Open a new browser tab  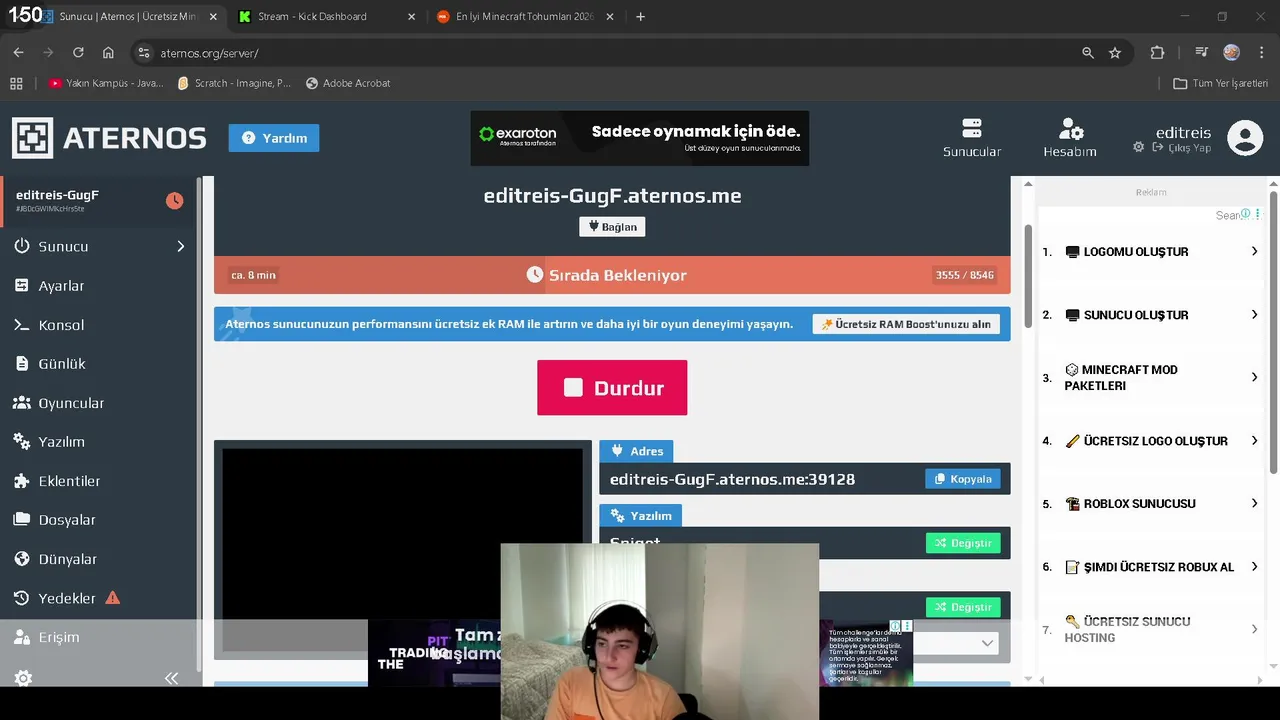tap(640, 16)
